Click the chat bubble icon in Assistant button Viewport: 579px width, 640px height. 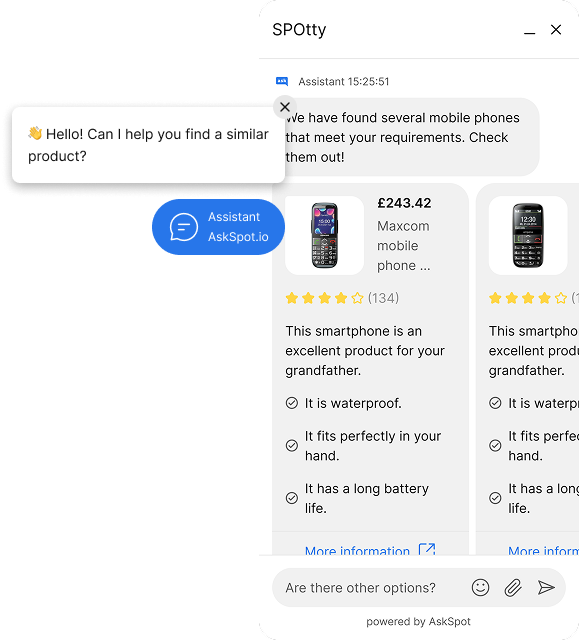(x=184, y=227)
